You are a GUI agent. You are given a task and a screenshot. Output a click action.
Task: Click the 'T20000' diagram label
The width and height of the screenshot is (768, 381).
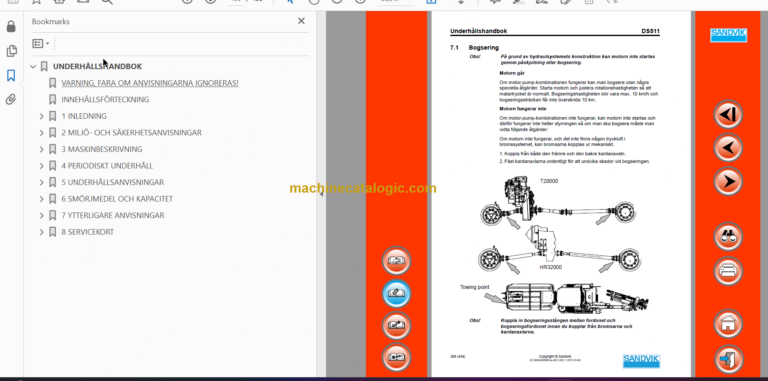coord(549,181)
